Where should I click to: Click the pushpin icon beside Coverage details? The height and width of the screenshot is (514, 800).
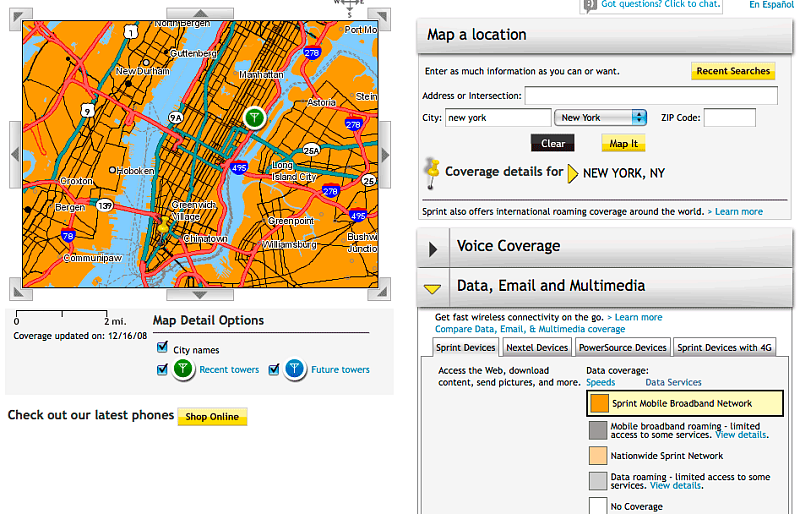tap(432, 174)
